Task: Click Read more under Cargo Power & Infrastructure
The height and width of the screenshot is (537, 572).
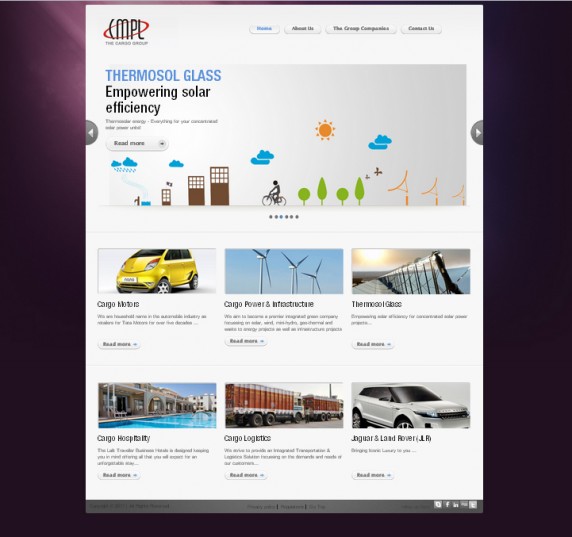Action: (x=246, y=341)
